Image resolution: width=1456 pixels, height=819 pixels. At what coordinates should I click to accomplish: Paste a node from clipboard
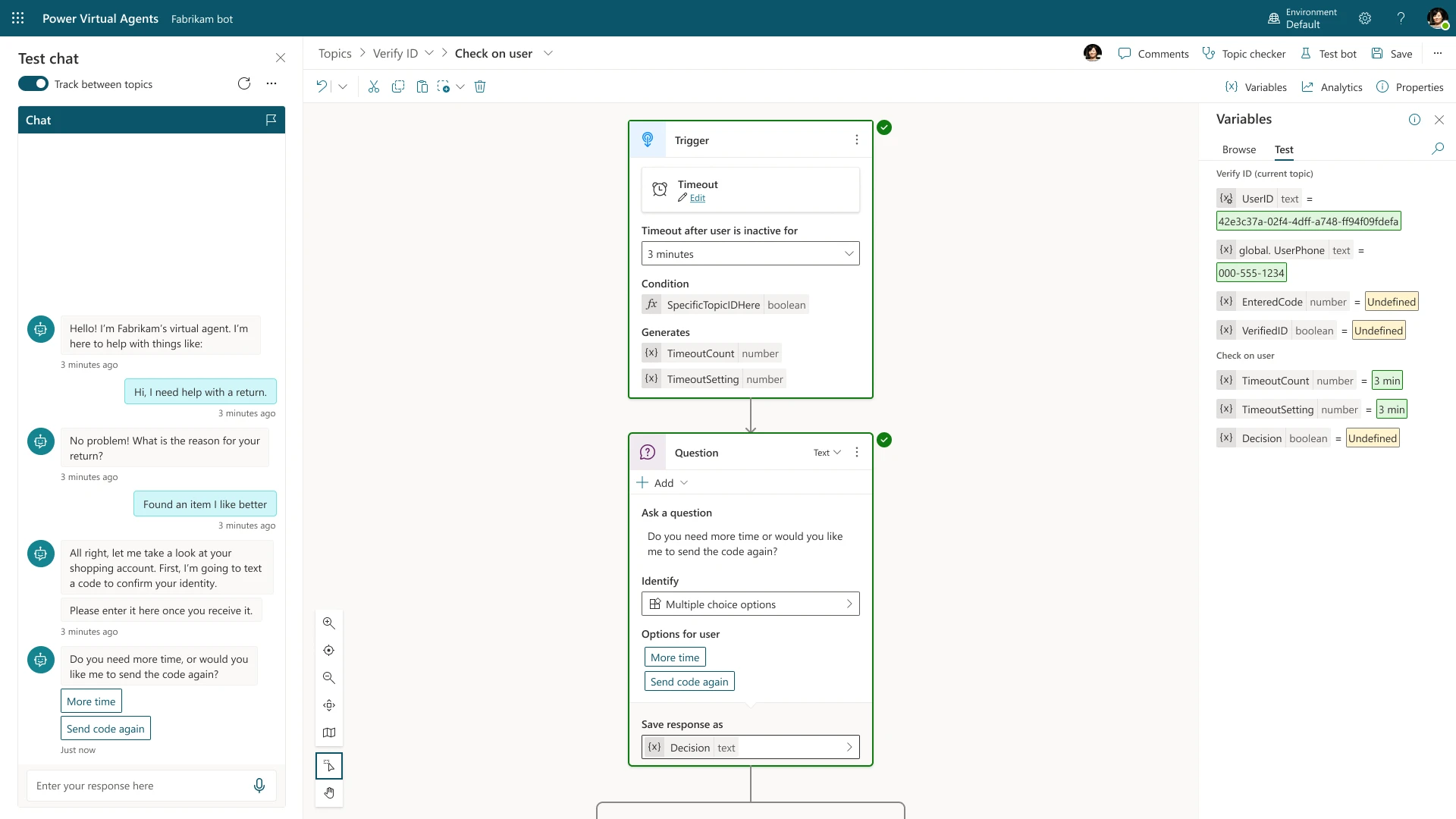pyautogui.click(x=422, y=86)
